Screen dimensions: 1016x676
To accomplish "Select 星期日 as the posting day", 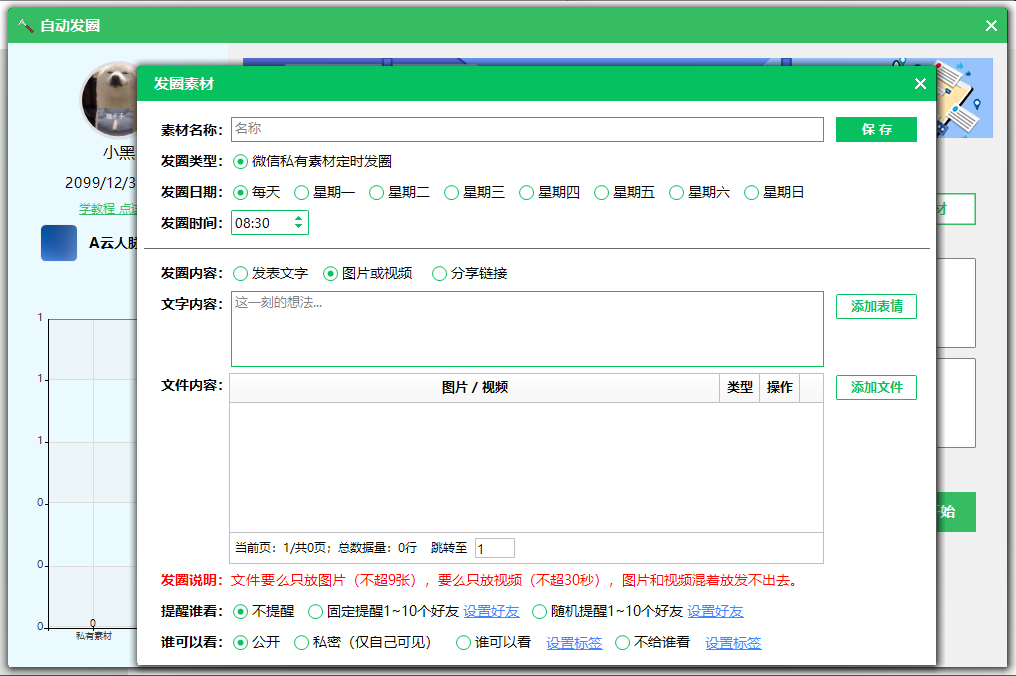I will click(x=752, y=192).
